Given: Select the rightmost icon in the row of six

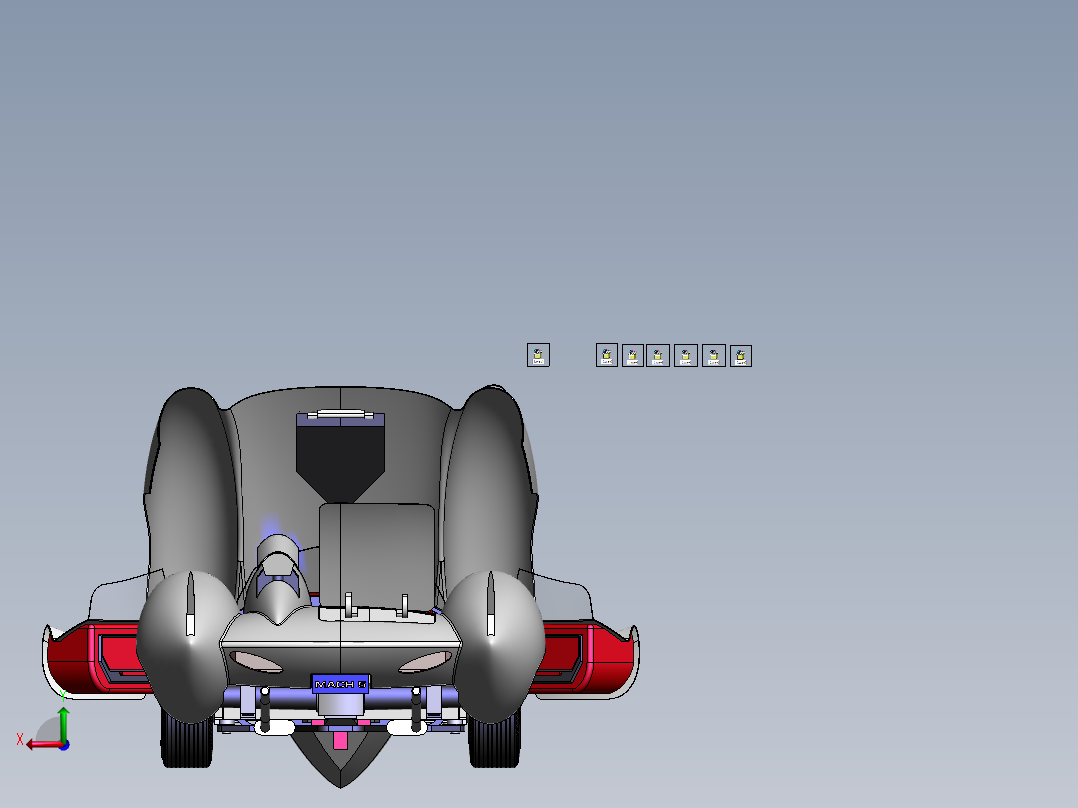Looking at the screenshot, I should click(x=740, y=356).
